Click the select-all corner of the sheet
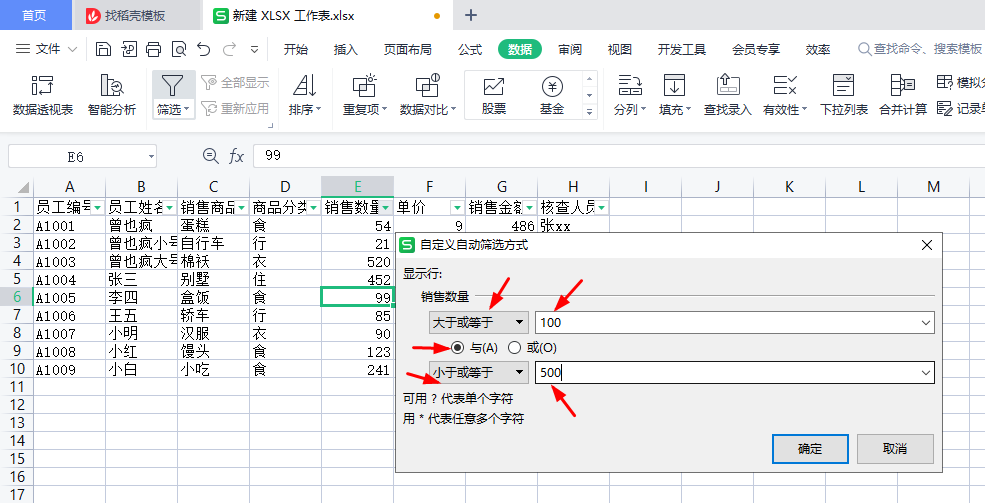The height and width of the screenshot is (503, 985). [x=23, y=187]
